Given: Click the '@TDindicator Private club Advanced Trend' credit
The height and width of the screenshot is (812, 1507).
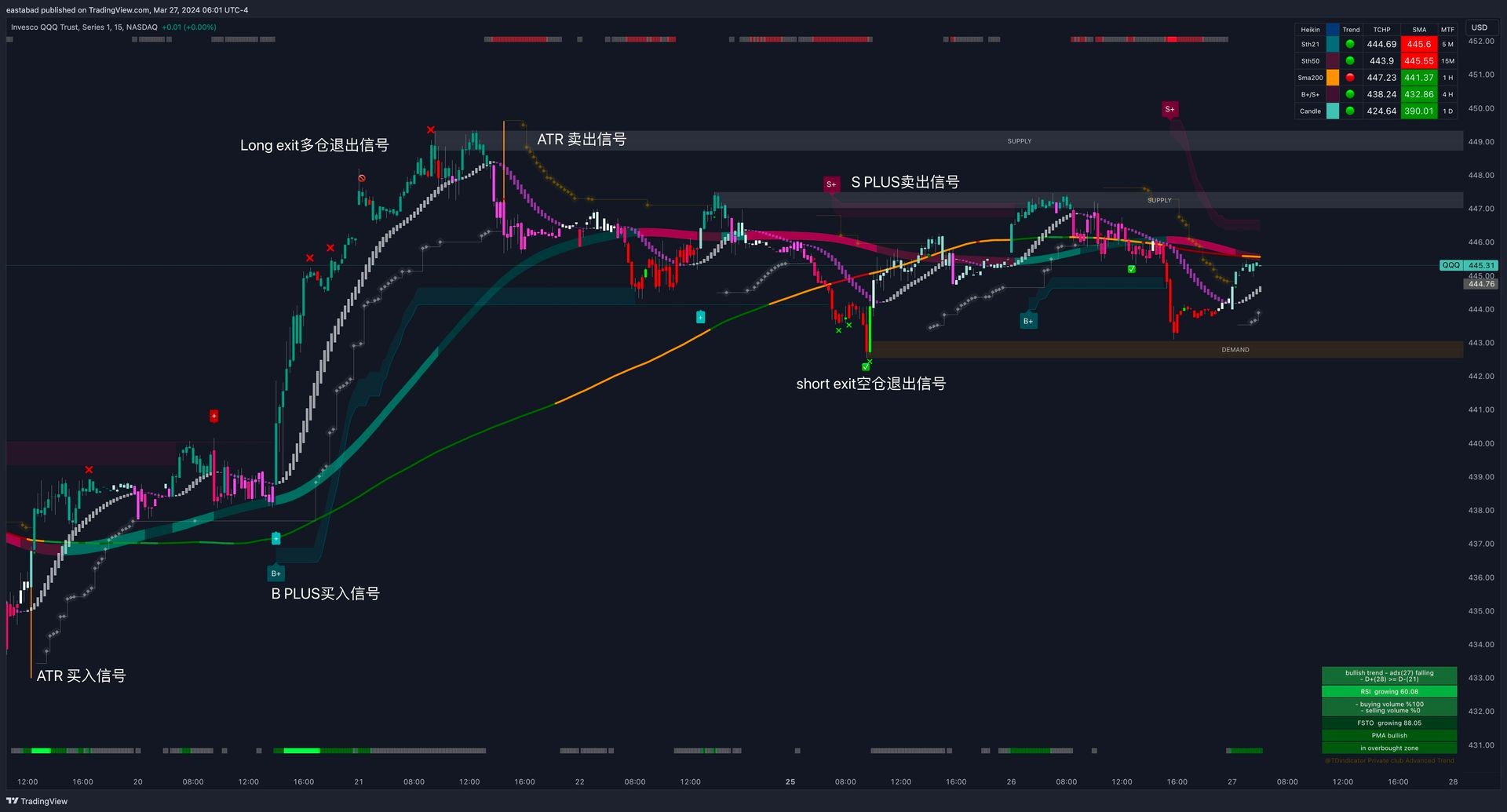Looking at the screenshot, I should 1389,760.
